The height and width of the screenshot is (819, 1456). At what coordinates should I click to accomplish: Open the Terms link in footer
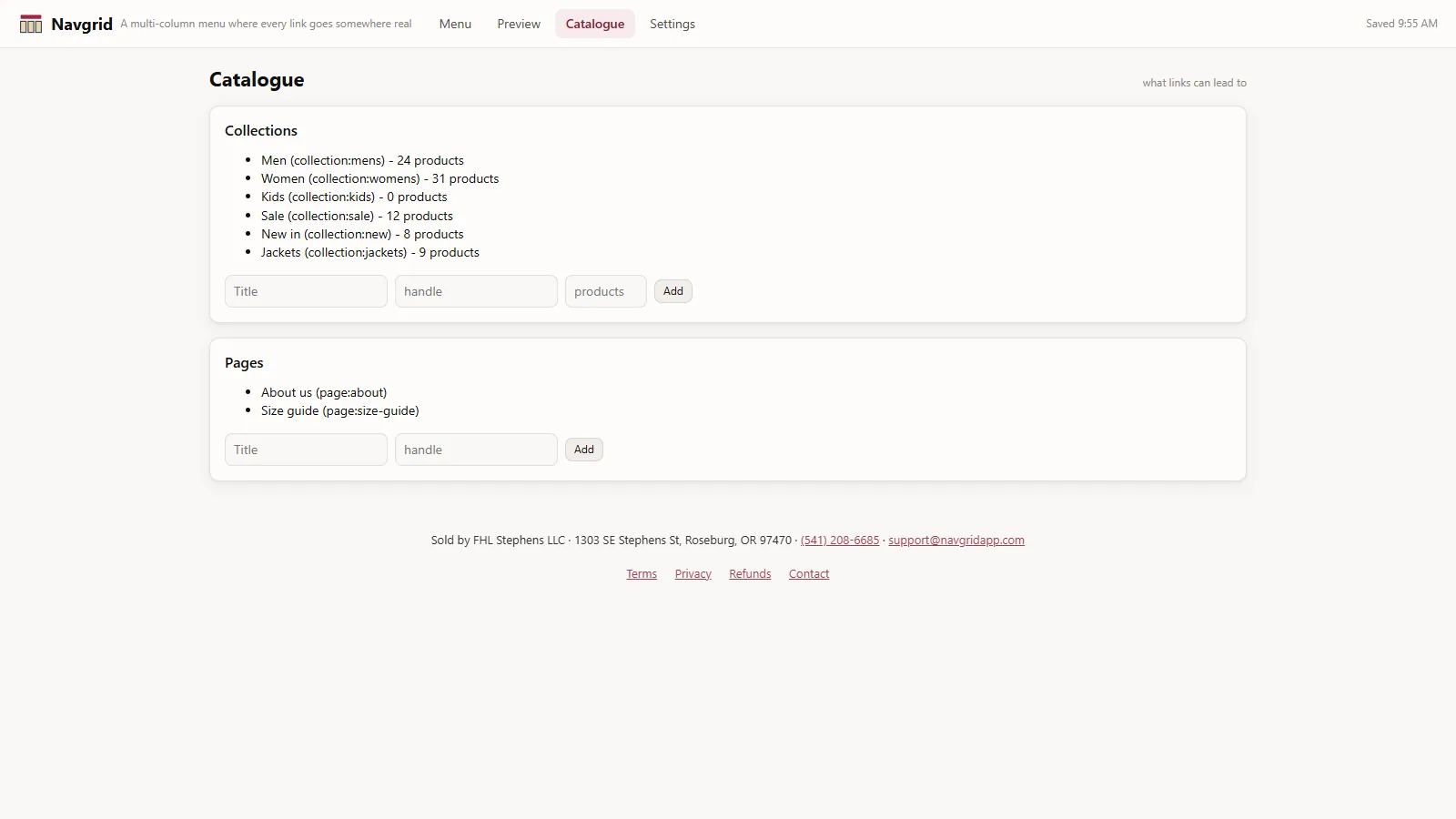[x=642, y=573]
